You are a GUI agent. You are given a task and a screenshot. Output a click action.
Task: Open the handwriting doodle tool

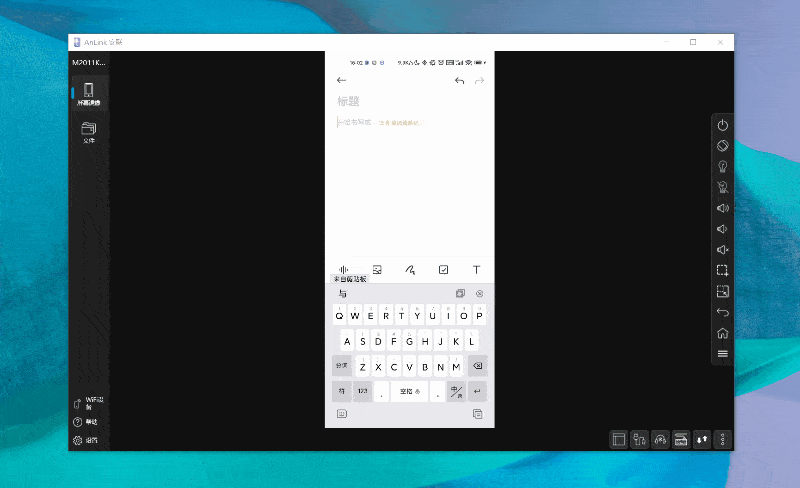(410, 270)
